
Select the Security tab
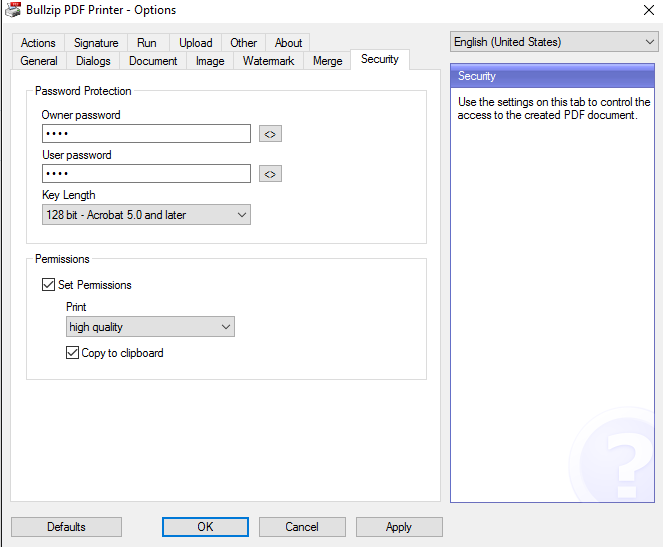click(380, 59)
